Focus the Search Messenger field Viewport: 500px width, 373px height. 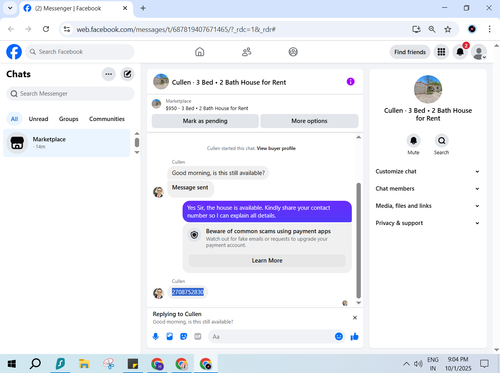click(70, 94)
